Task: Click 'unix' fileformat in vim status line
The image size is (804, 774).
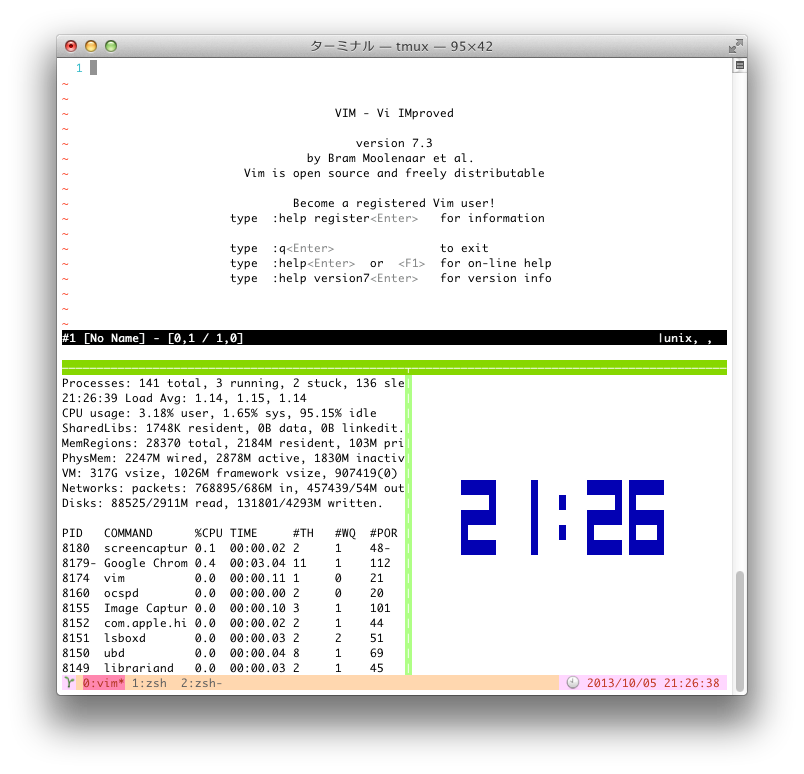Action: point(677,338)
